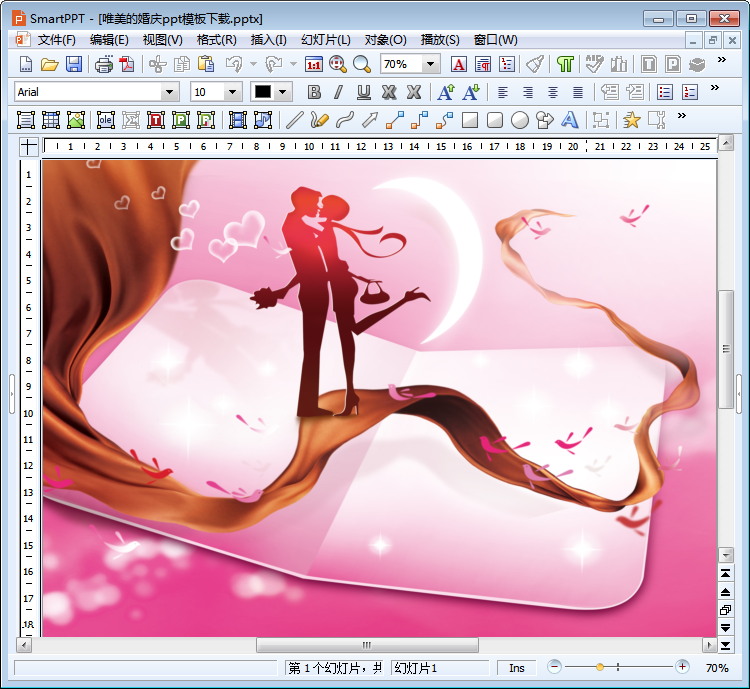750x689 pixels.
Task: Insert a TextArt object
Action: 570,120
